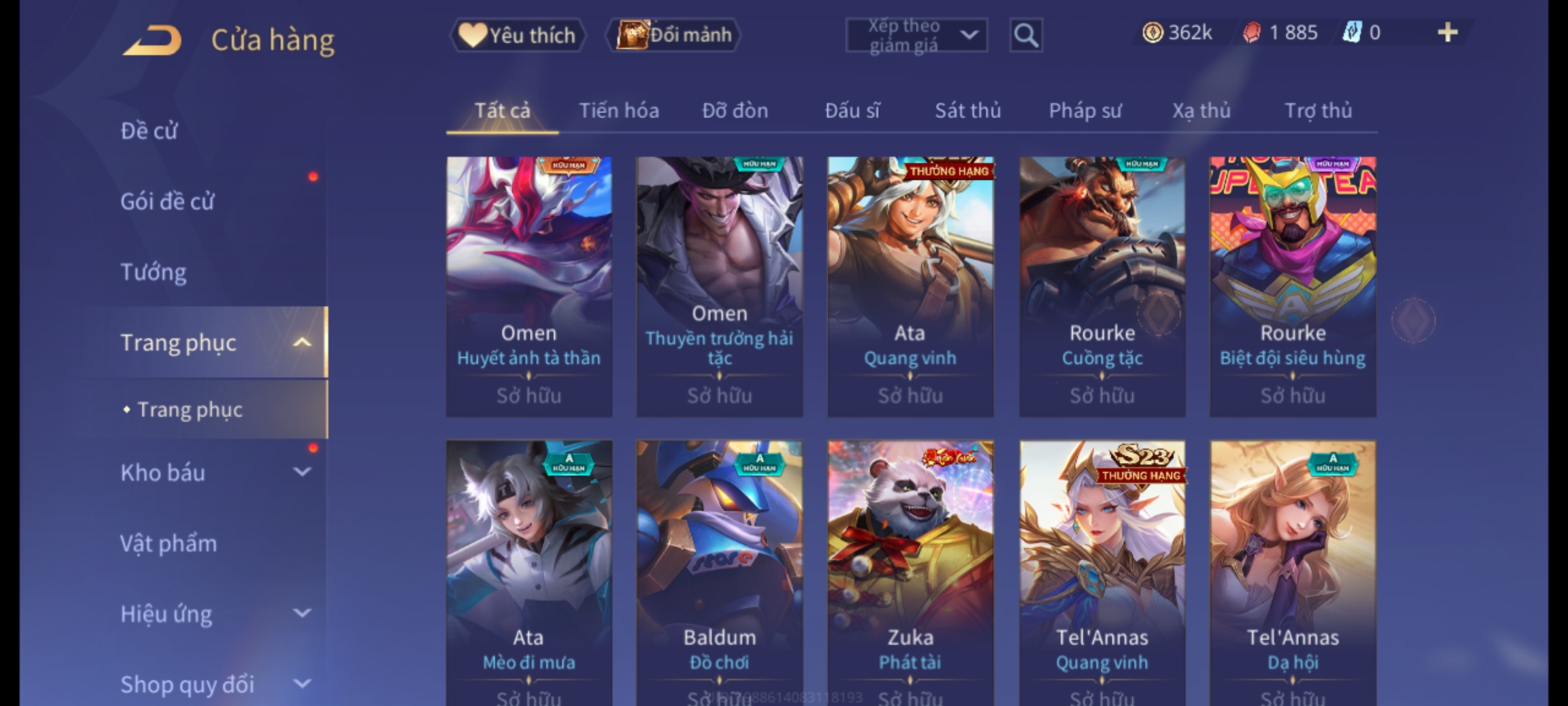Select Zuka Phát tài skin card
1568x706 pixels.
911,573
